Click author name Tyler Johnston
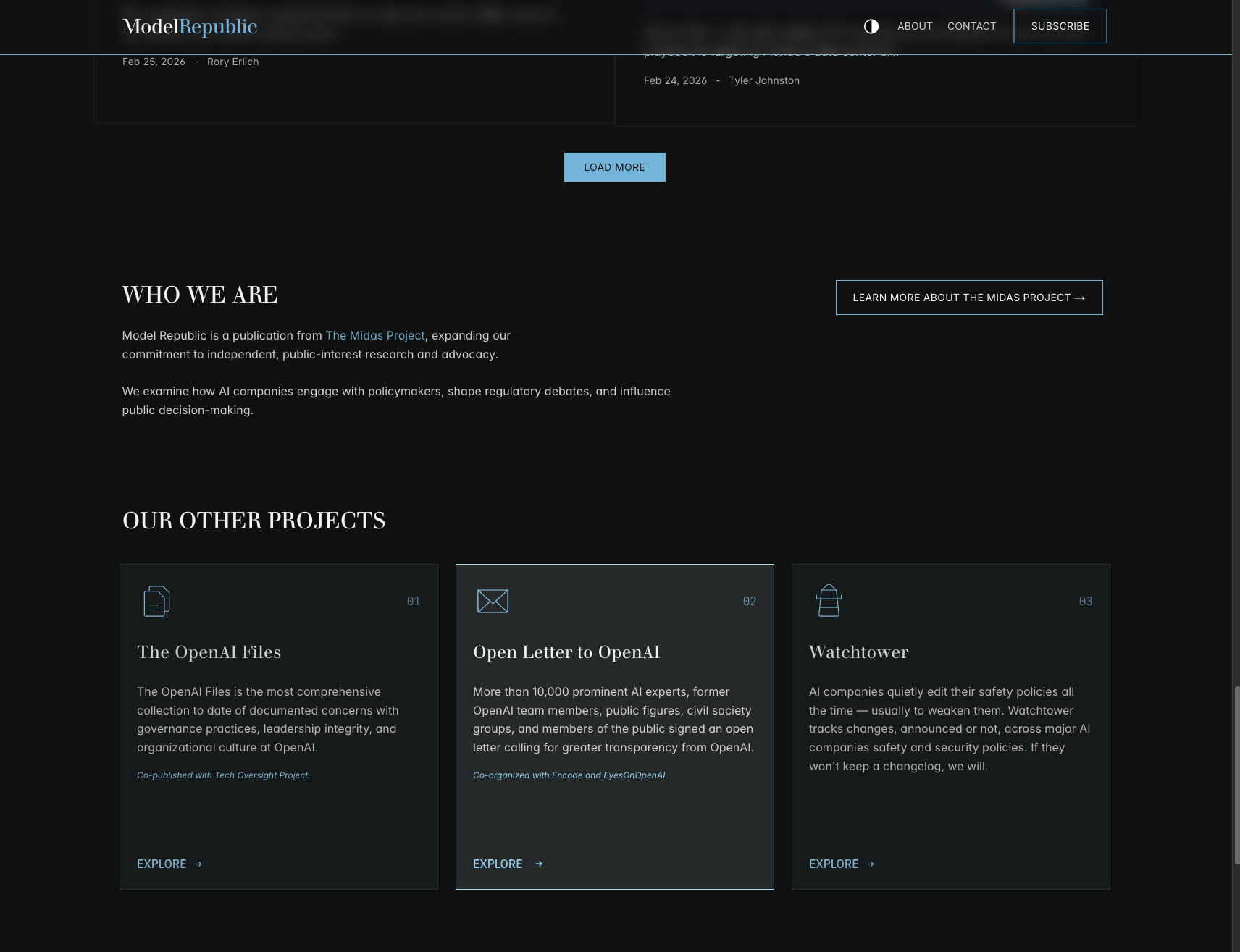Screen dimensions: 1240x952 764,80
